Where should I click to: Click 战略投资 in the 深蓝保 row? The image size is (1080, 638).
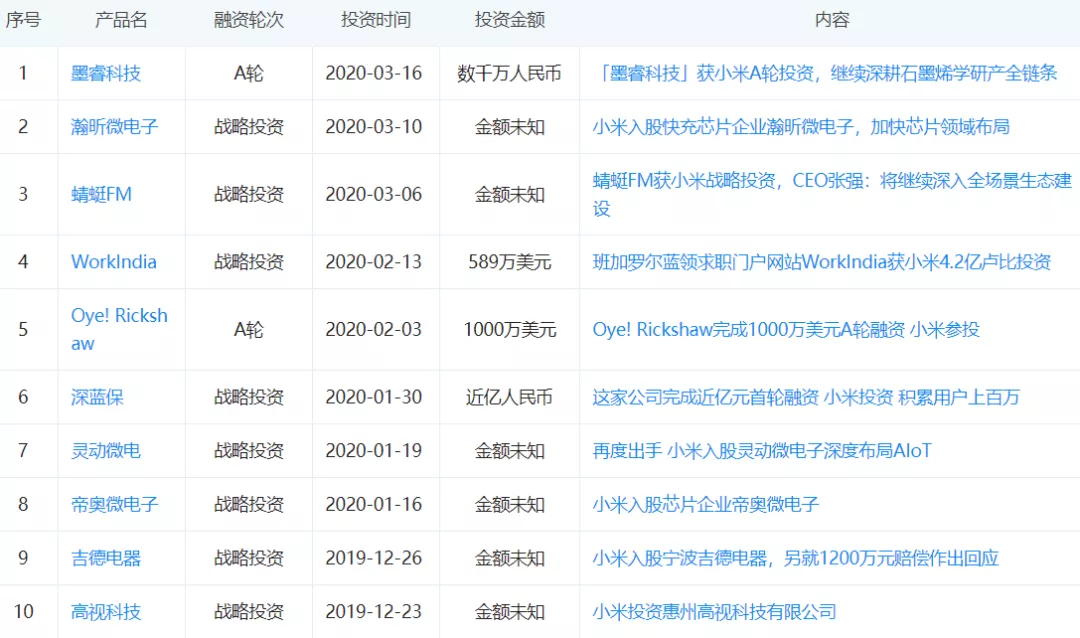(249, 397)
